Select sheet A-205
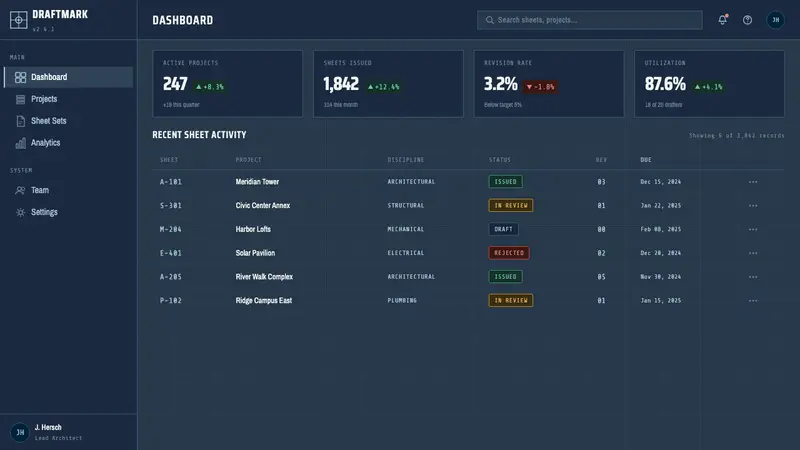 (170, 277)
